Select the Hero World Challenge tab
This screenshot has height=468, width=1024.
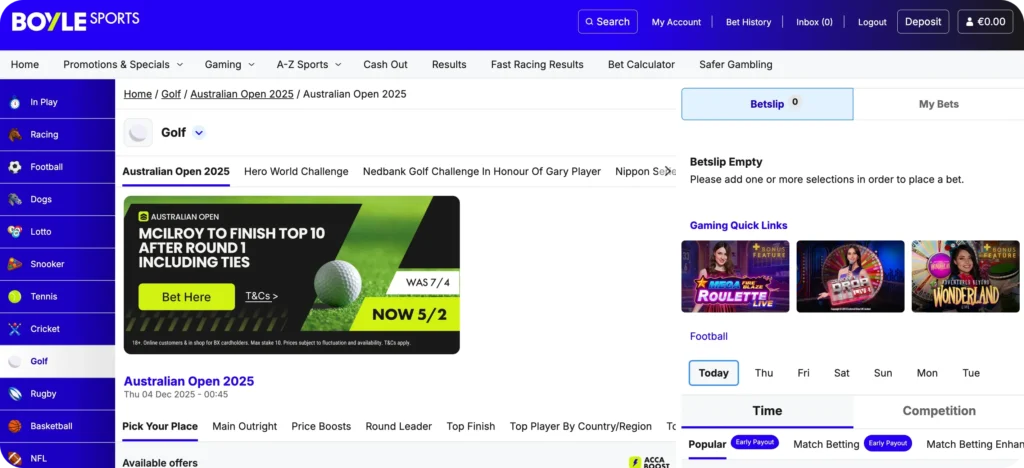click(296, 172)
